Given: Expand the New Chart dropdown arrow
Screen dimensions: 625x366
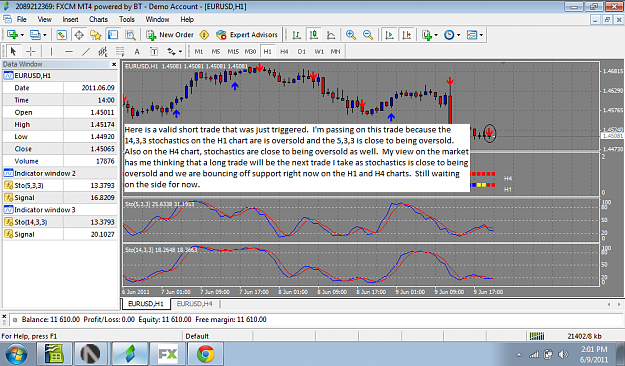Looking at the screenshot, I should tap(22, 35).
